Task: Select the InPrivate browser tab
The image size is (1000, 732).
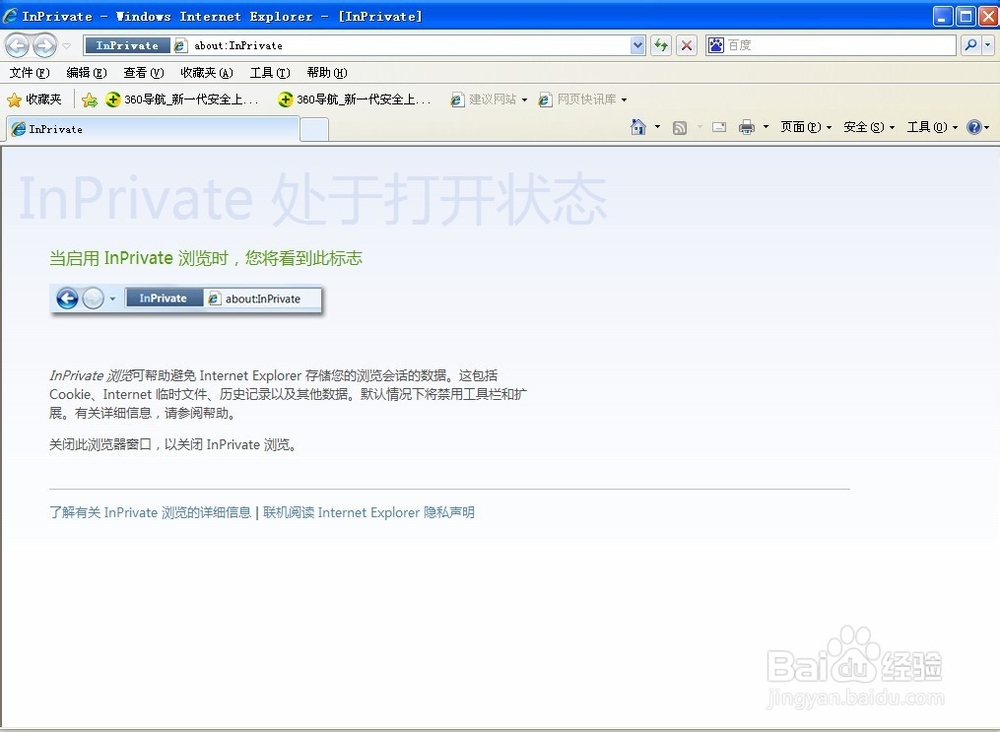Action: (150, 128)
